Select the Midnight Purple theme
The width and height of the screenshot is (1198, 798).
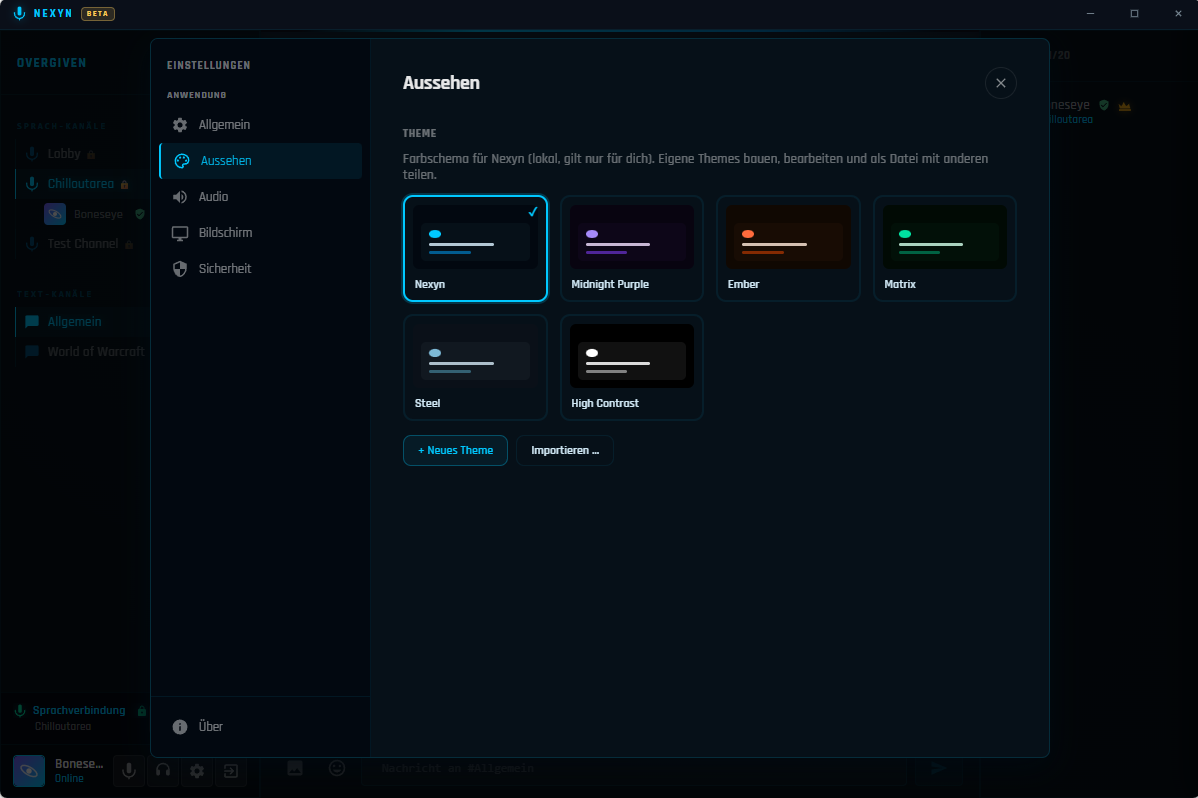pos(632,248)
